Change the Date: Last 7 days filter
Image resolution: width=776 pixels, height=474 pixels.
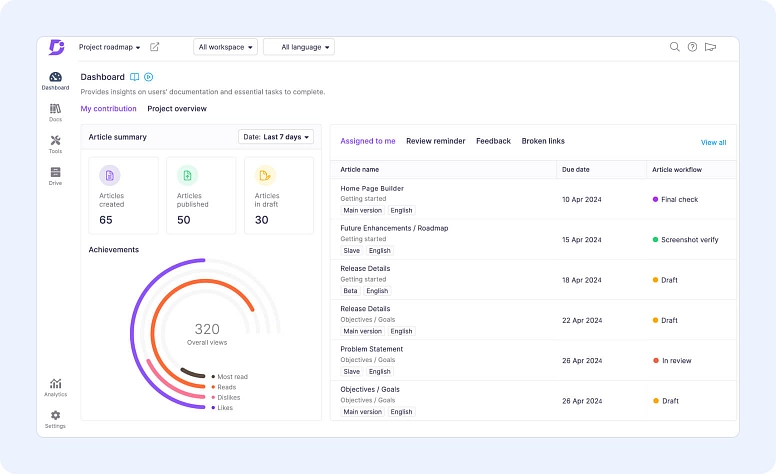[x=276, y=137]
